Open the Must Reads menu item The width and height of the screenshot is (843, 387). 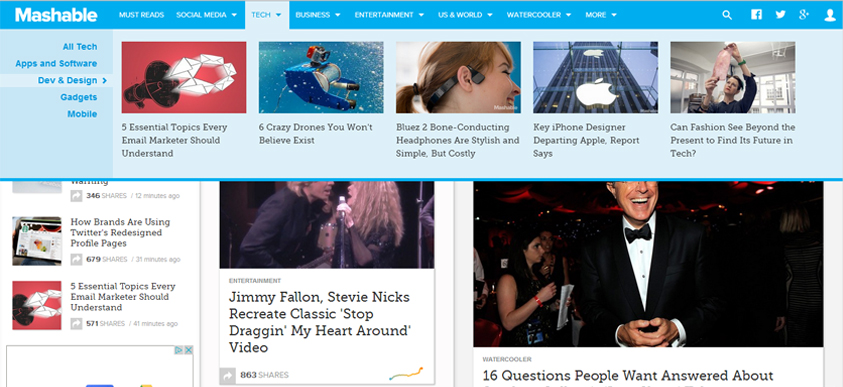point(141,15)
